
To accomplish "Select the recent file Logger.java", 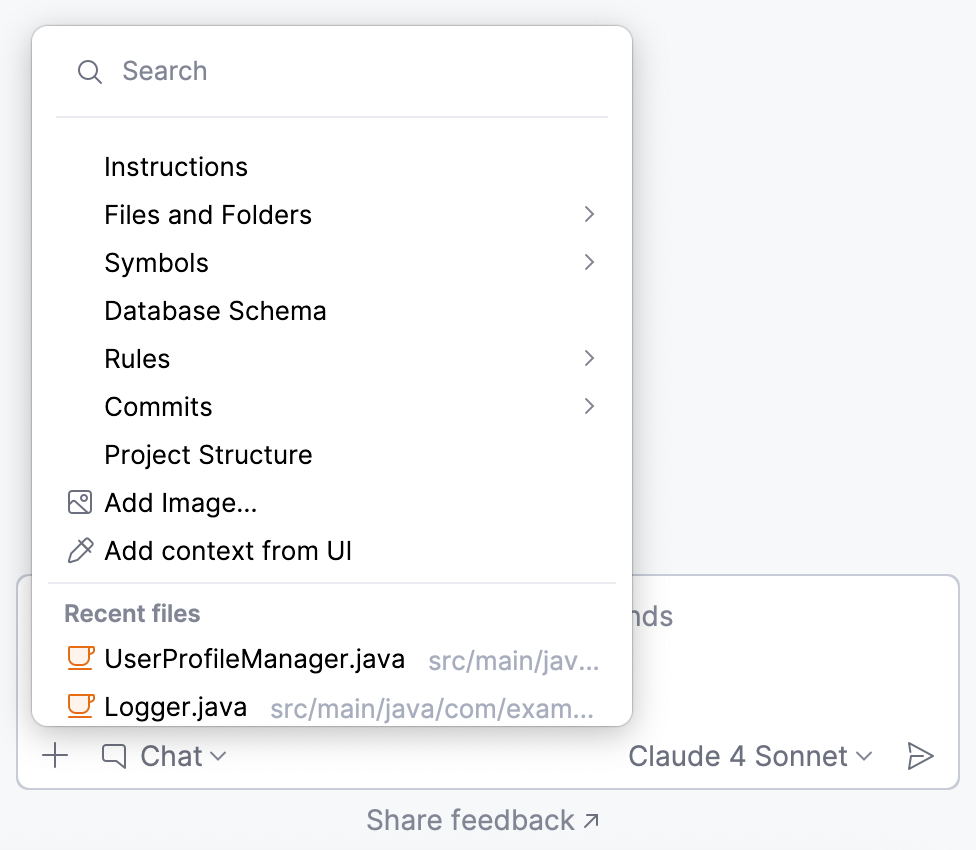I will tap(176, 706).
